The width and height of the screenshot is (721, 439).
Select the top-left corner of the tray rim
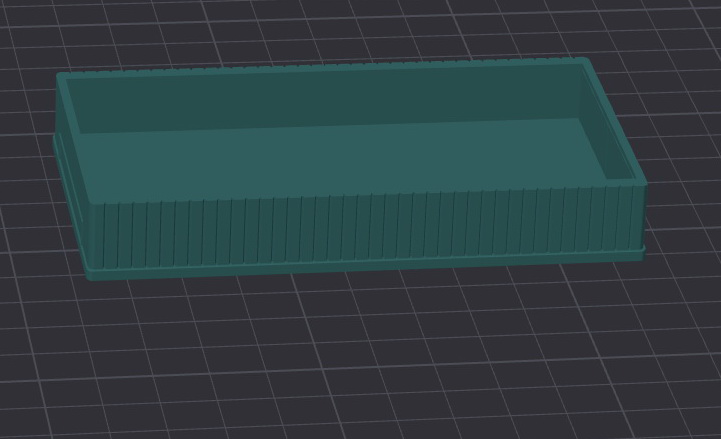(x=62, y=78)
